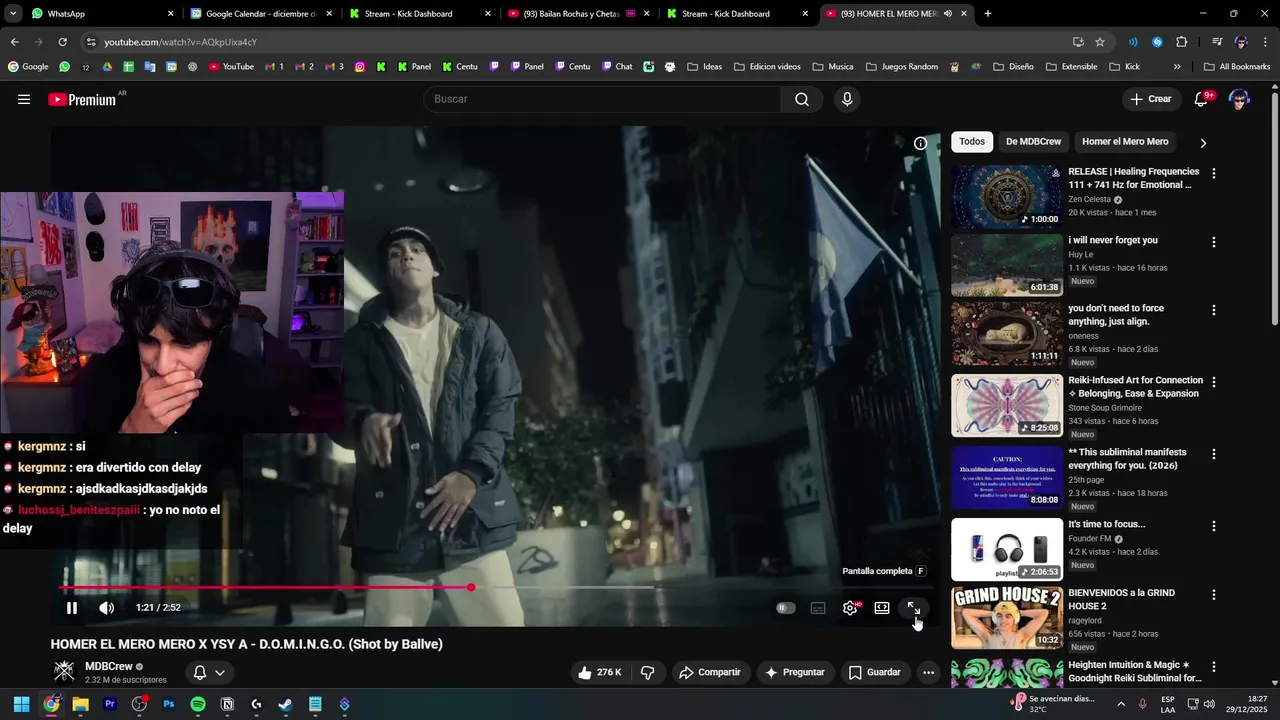The image size is (1280, 720).
Task: Open the i will never forget you title
Action: (1113, 240)
